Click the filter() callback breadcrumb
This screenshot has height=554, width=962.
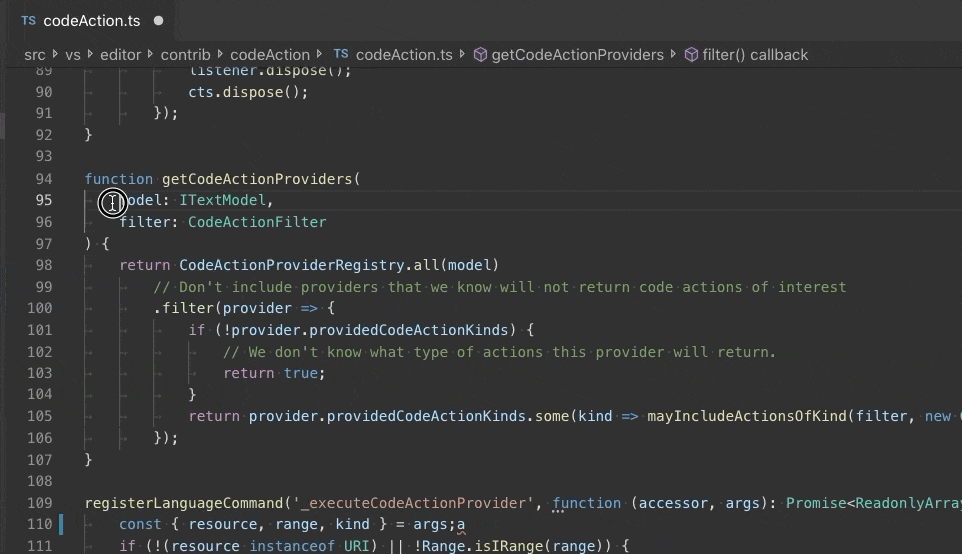(x=755, y=55)
